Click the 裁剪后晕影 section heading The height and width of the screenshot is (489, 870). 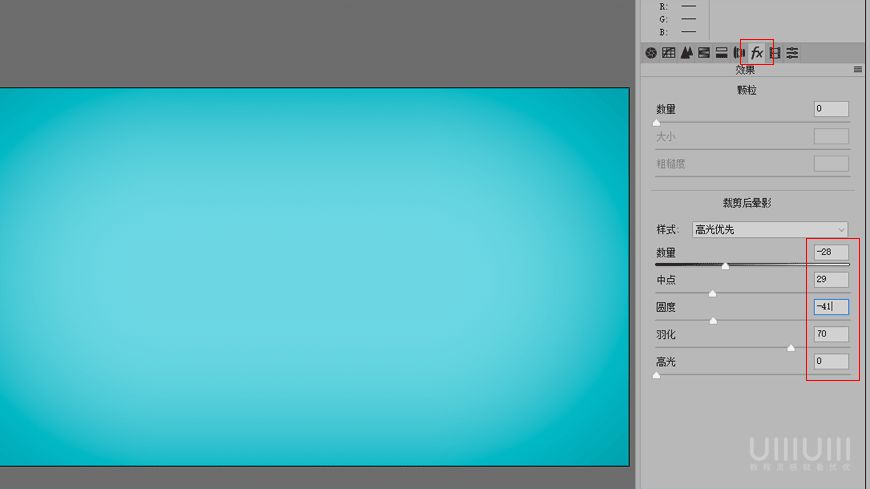point(747,203)
